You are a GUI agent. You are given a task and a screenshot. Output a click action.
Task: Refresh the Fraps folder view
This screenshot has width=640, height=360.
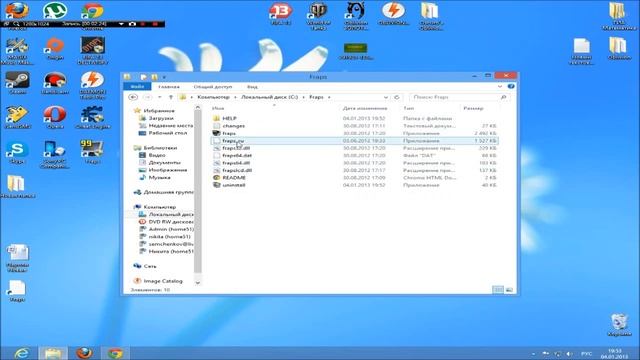(396, 97)
